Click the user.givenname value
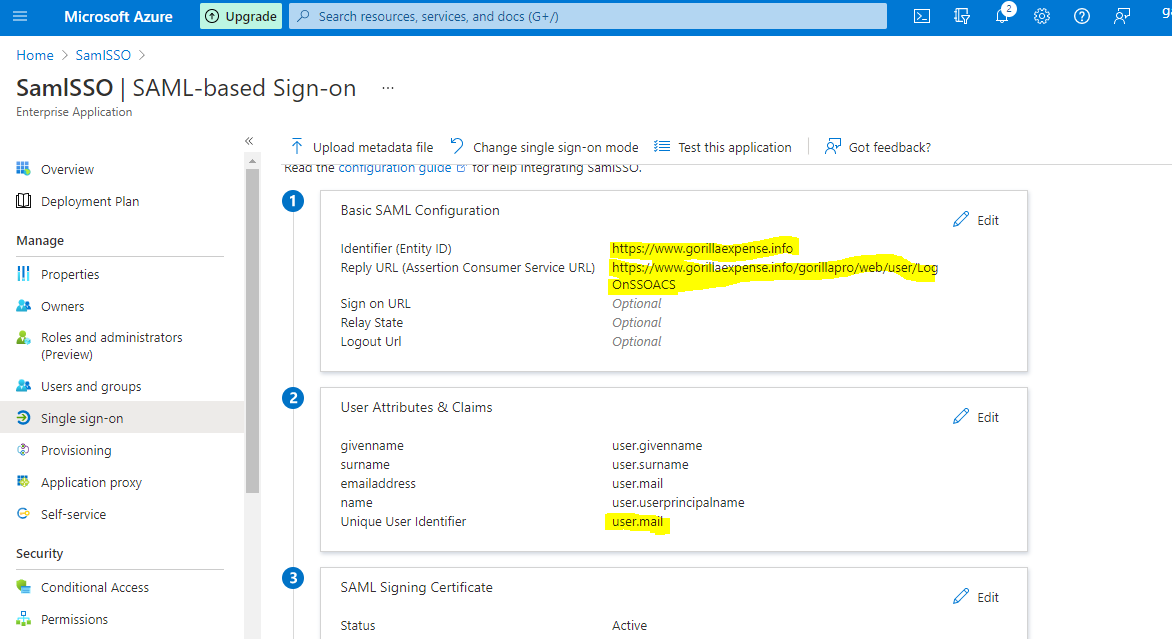The width and height of the screenshot is (1172, 639). click(x=657, y=445)
